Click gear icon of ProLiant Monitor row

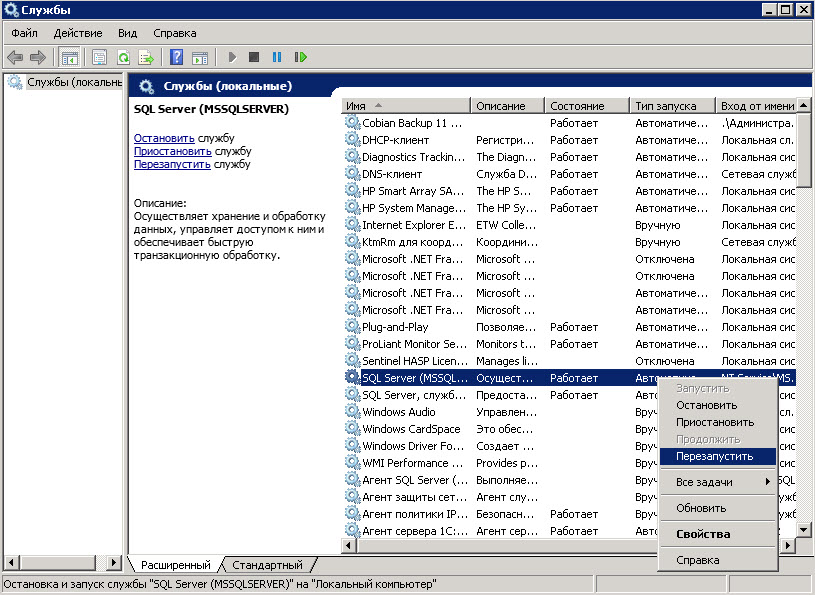352,343
